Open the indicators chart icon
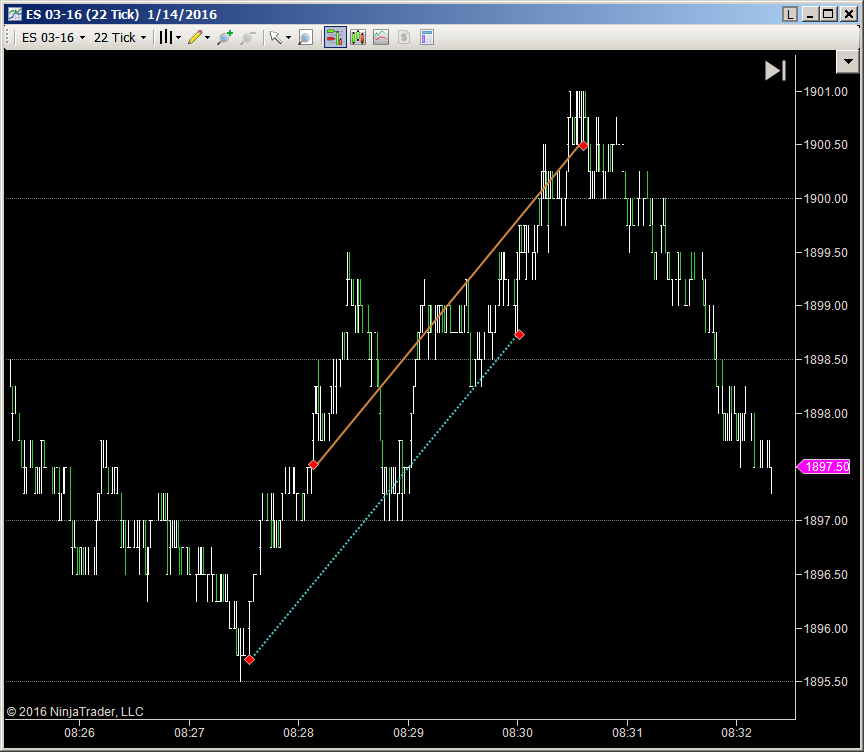Viewport: 864px width, 752px height. 381,37
